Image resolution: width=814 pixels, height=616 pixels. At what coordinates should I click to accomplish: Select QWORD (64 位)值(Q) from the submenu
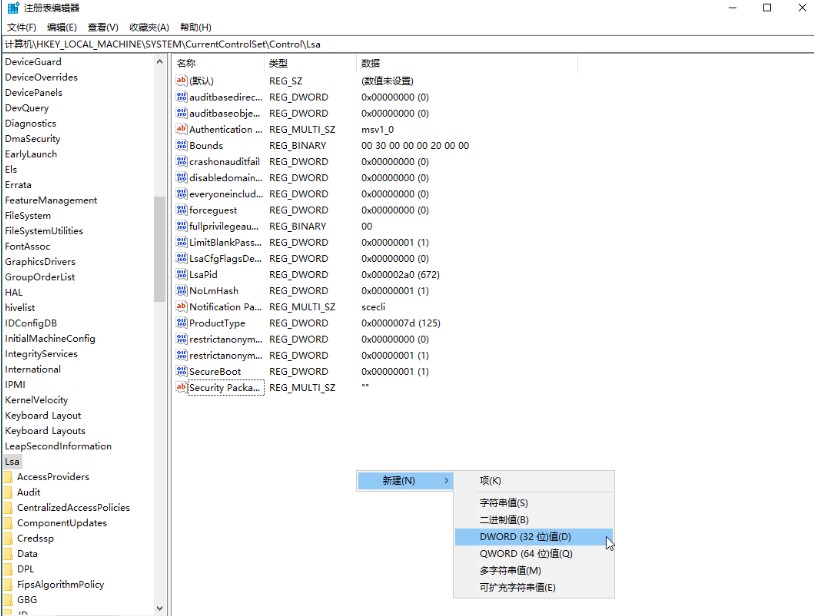pyautogui.click(x=524, y=553)
